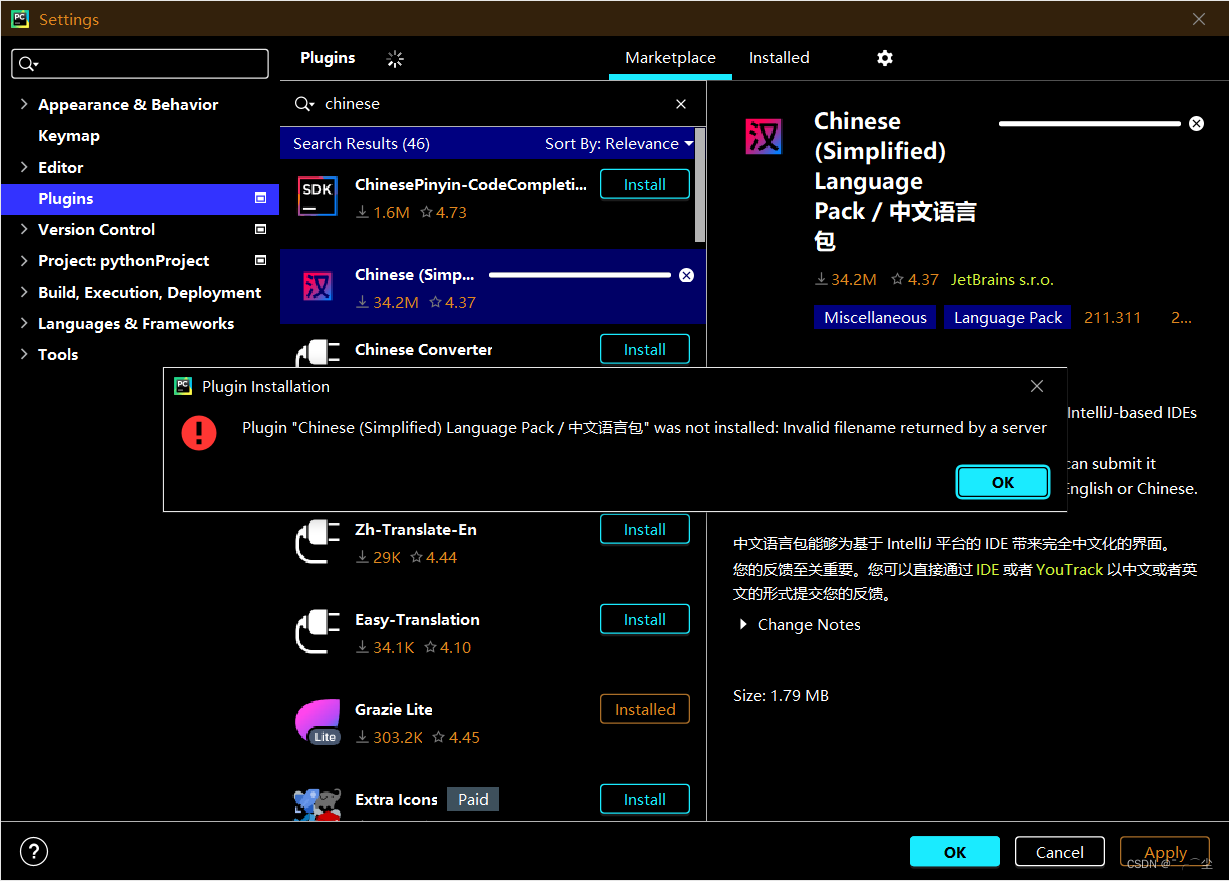The height and width of the screenshot is (881, 1229).
Task: Open the YouTrack link in description
Action: [x=1069, y=568]
